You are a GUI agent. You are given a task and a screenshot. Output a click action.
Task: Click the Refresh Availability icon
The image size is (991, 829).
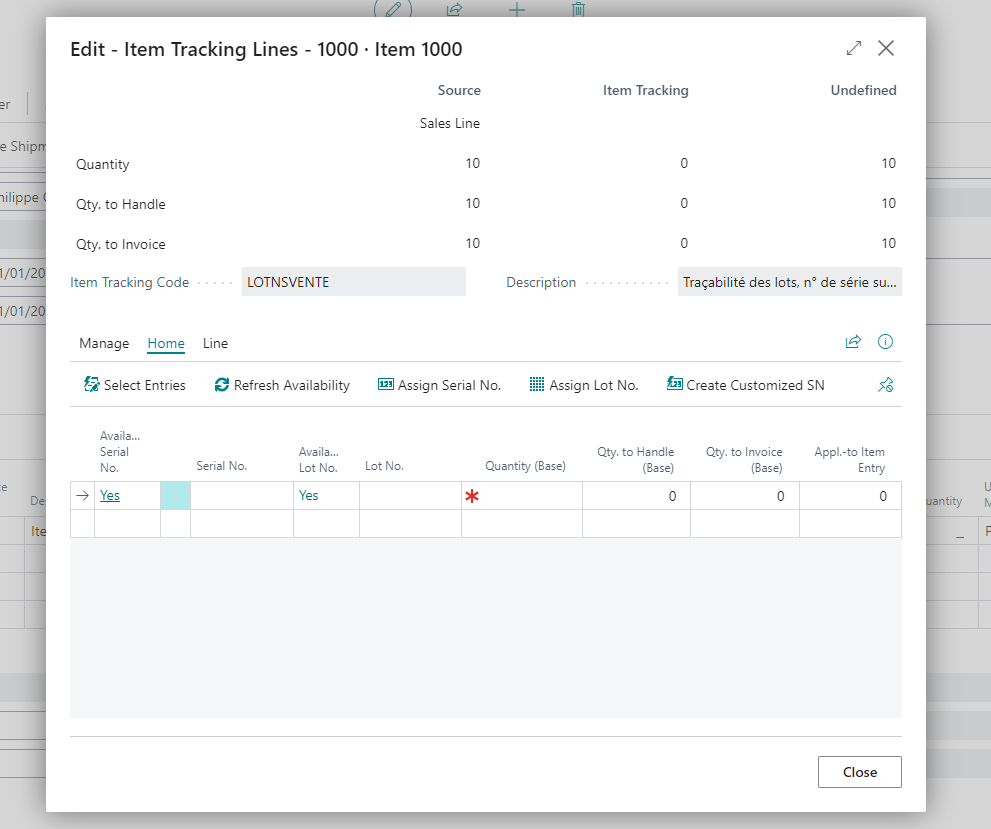(222, 385)
